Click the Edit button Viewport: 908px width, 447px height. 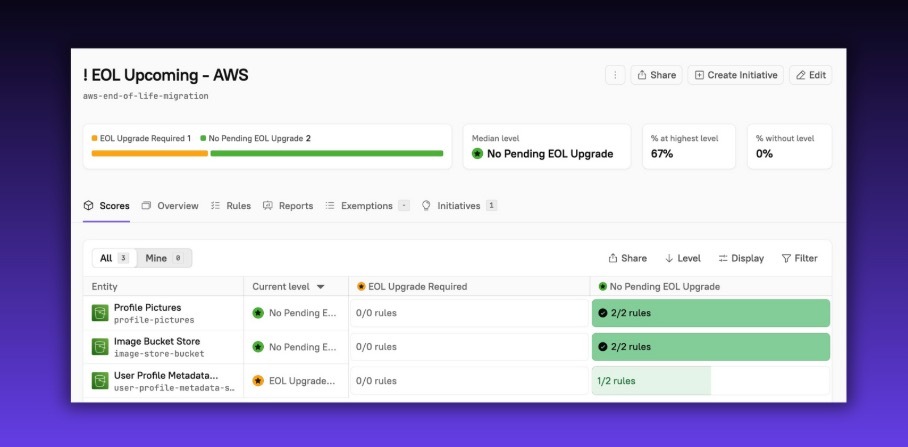[810, 75]
